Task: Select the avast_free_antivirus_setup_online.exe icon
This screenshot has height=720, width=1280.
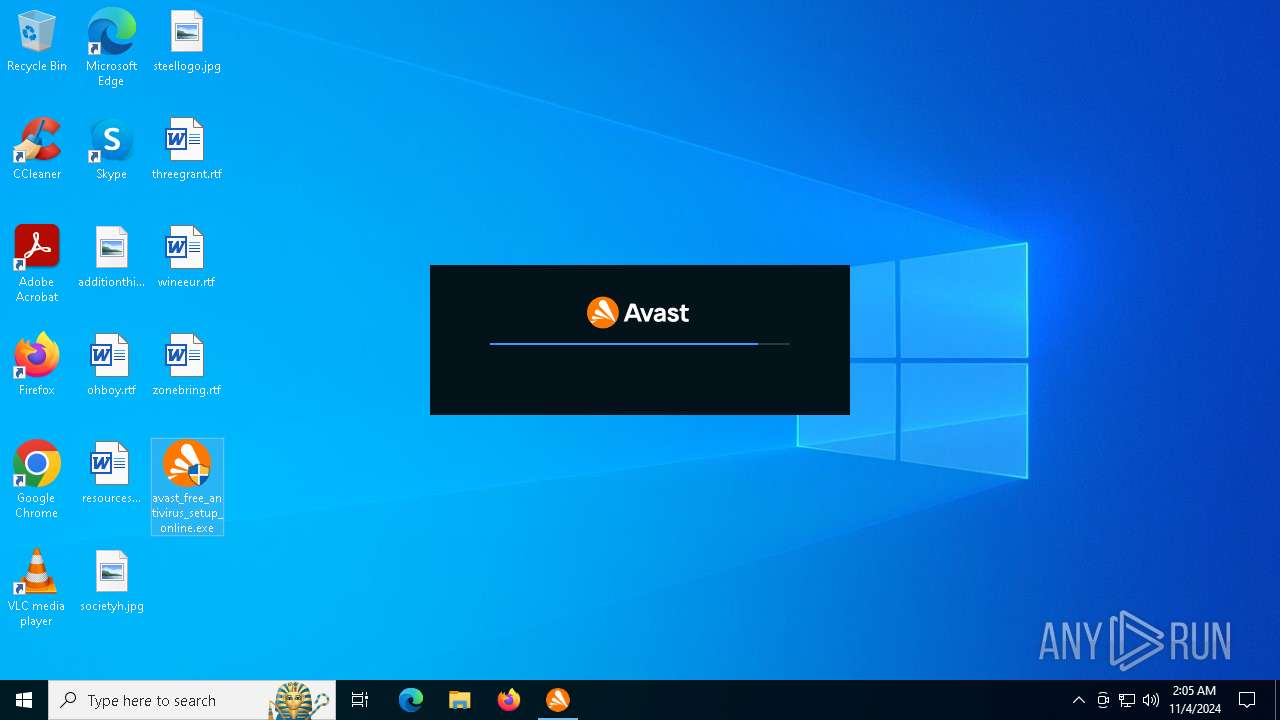Action: pyautogui.click(x=187, y=487)
